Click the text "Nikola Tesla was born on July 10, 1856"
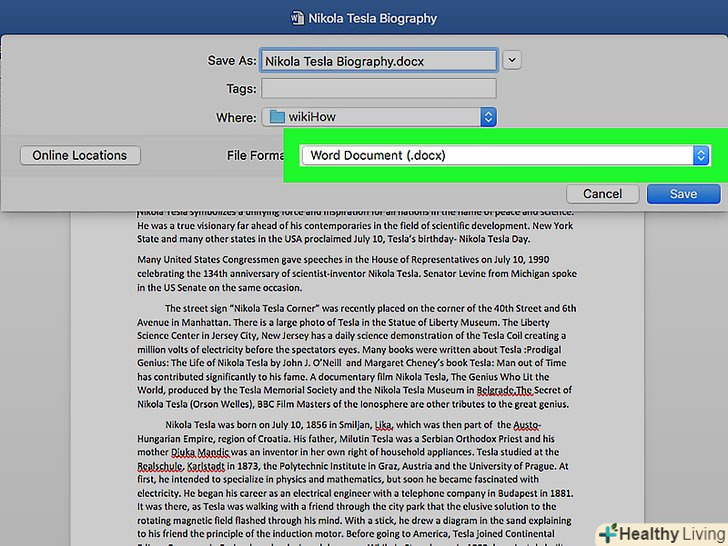Screen dimensions: 728x546 246,424
